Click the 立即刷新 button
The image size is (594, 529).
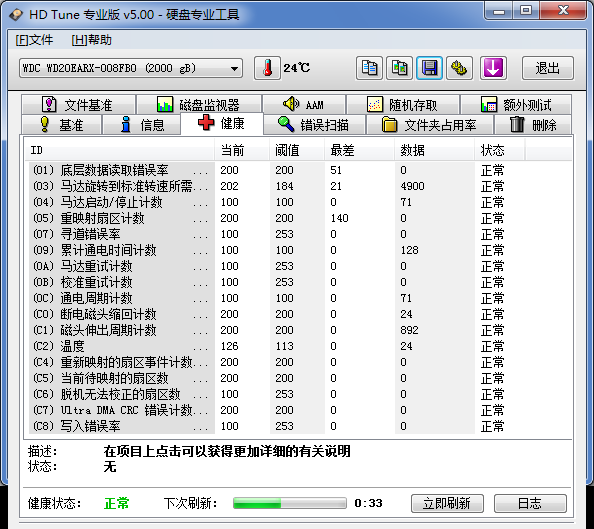coord(447,503)
